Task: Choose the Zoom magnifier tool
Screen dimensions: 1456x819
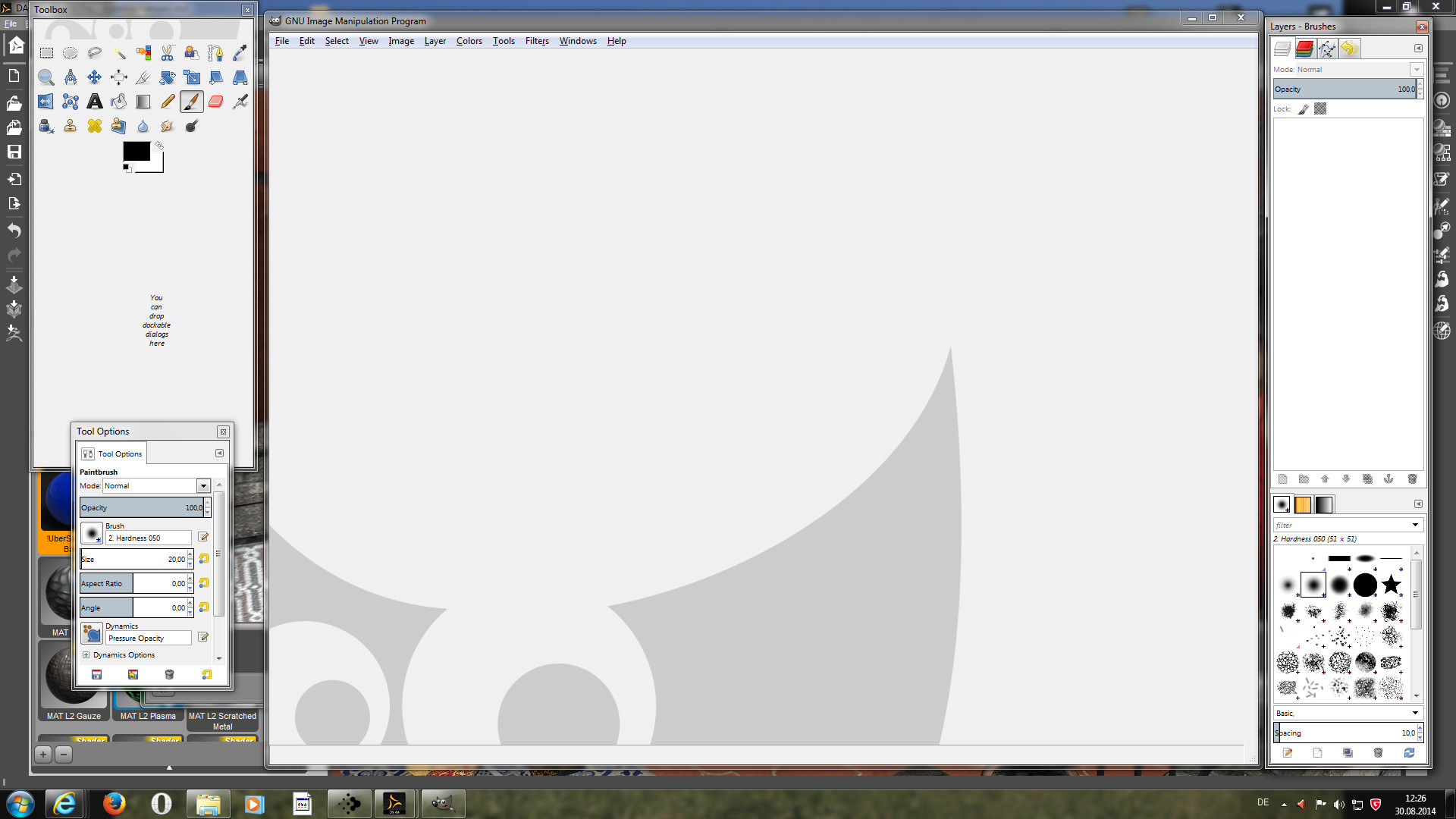Action: 46,77
